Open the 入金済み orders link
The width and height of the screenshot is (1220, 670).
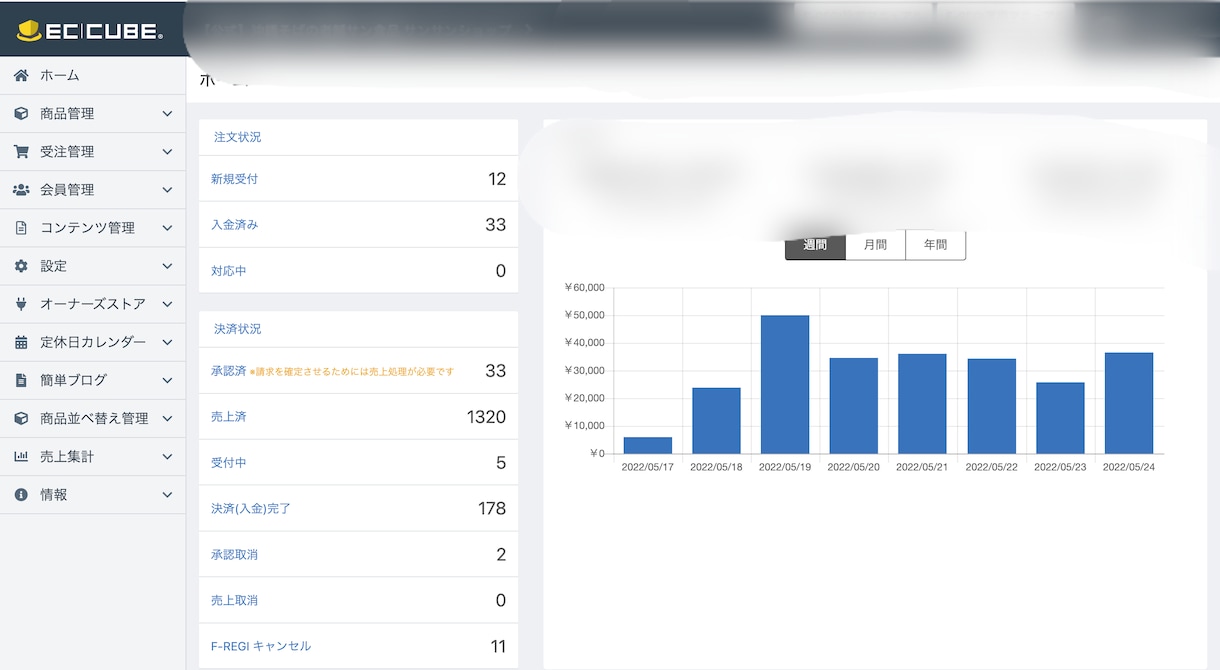(234, 225)
